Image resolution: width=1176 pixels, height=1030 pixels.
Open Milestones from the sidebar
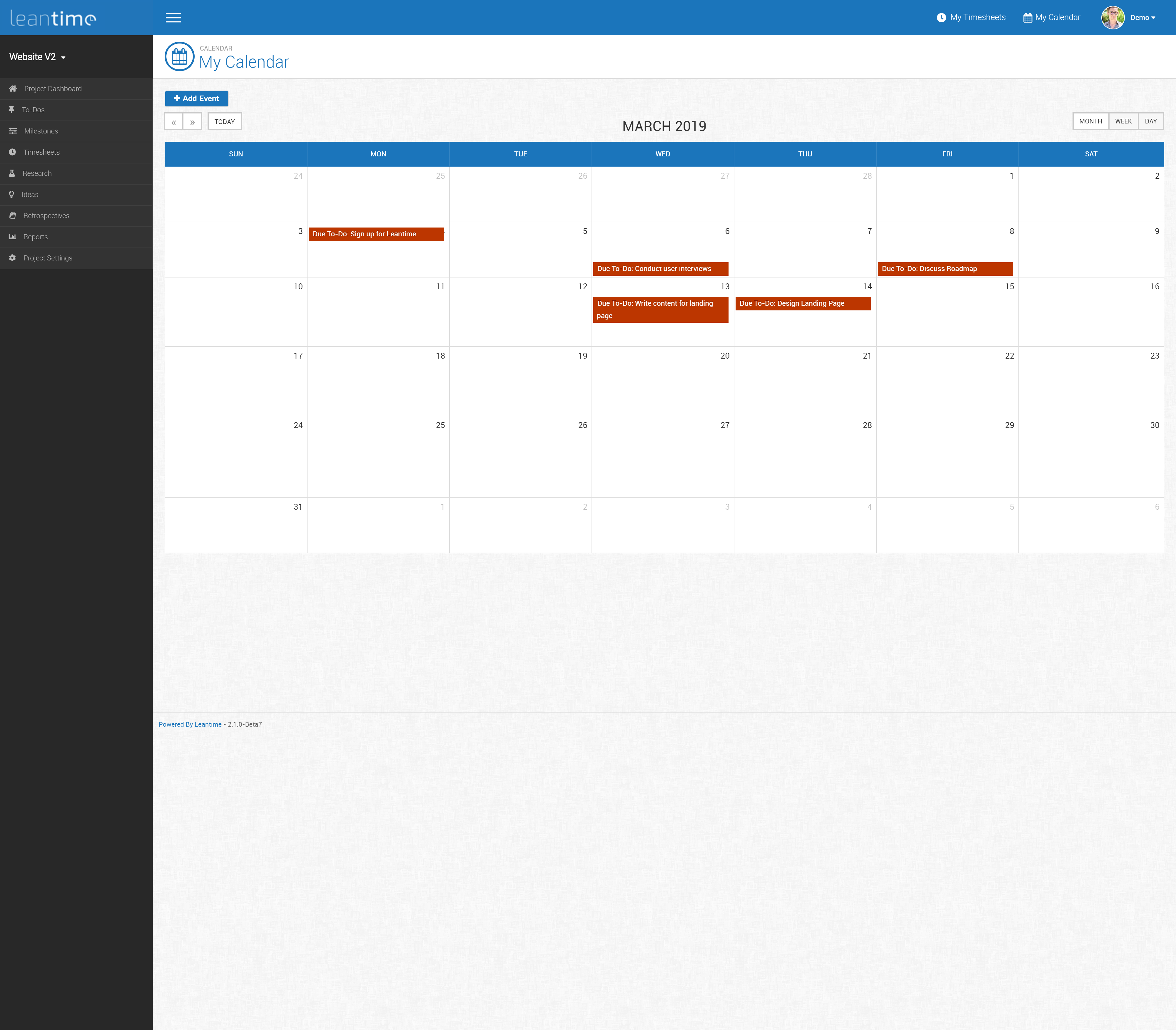tap(41, 131)
